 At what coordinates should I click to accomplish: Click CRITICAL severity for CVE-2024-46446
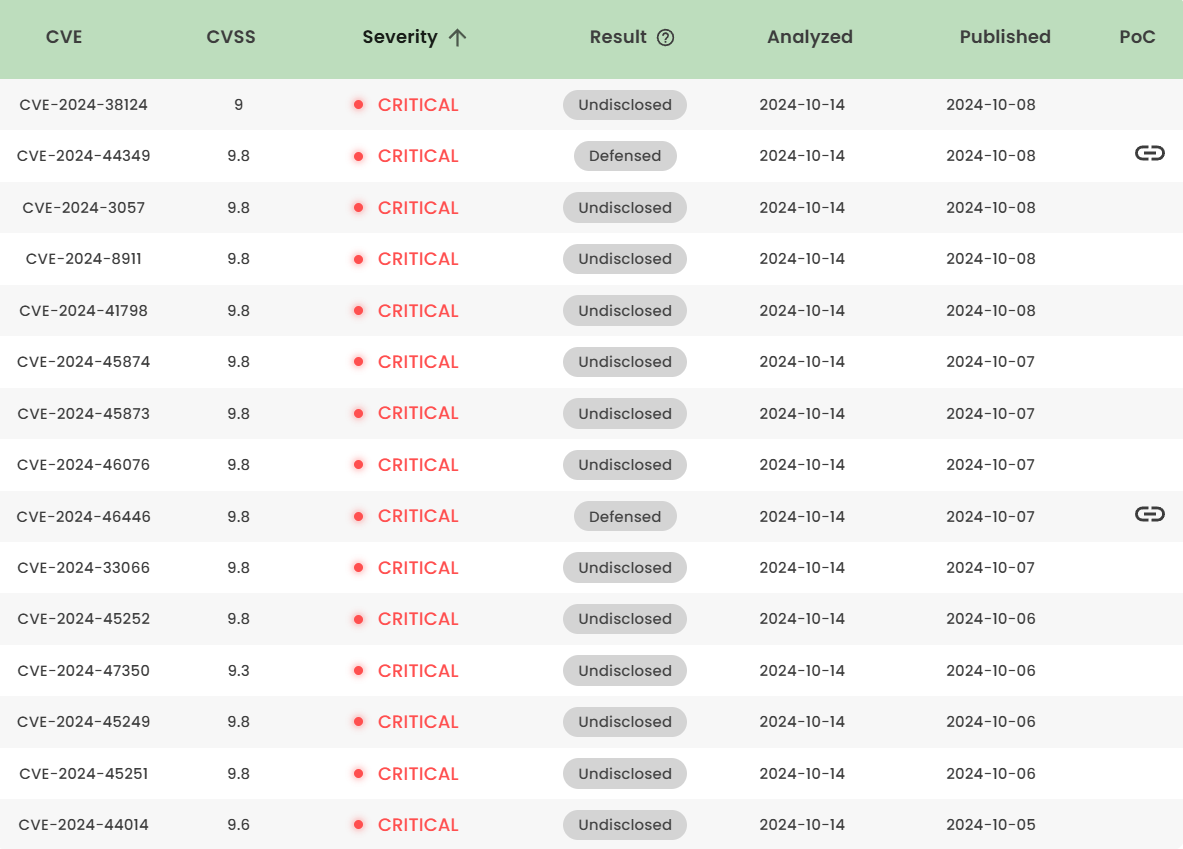point(418,516)
